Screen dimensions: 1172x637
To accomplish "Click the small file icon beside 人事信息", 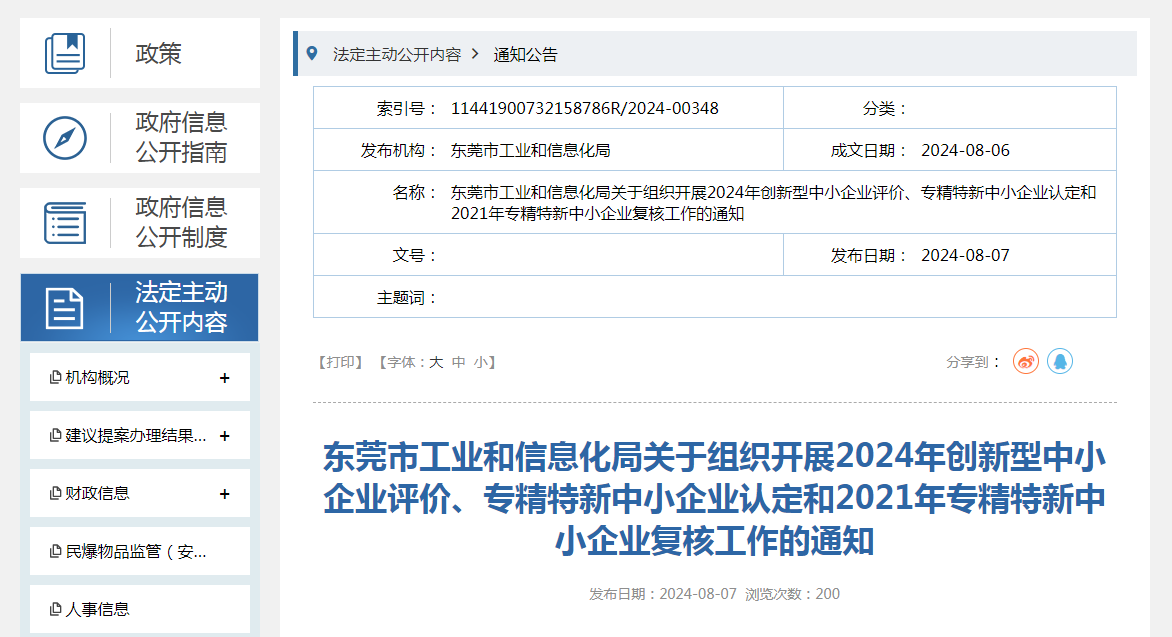I will coord(55,609).
